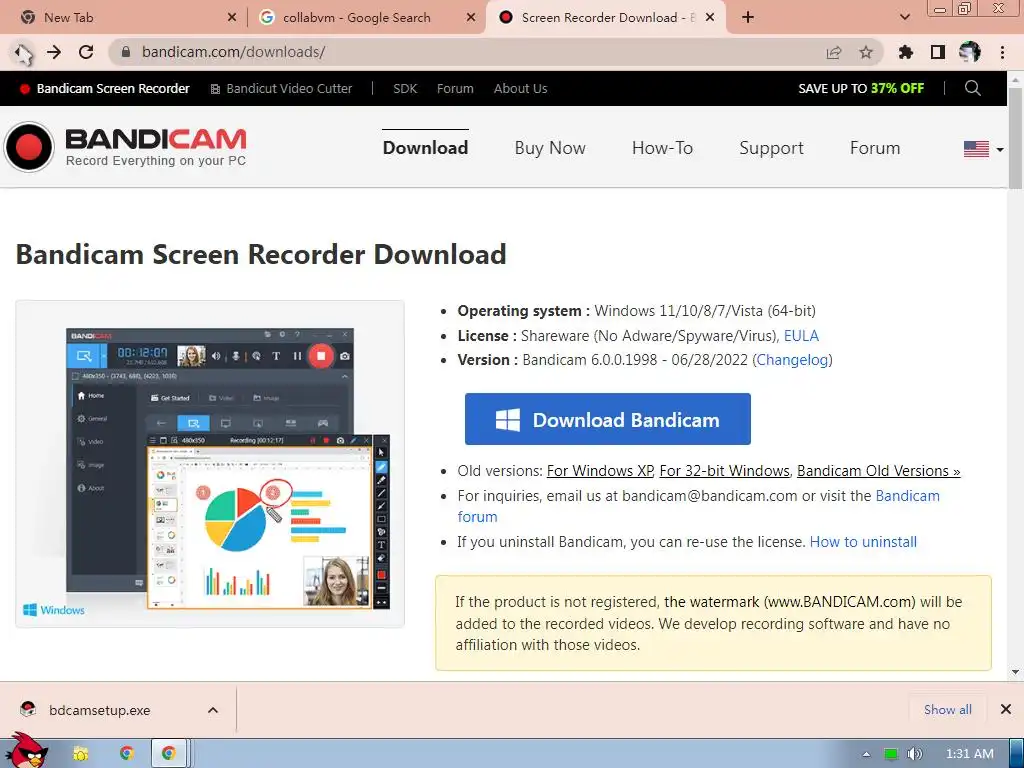Open Forum link in black top bar
1024x768 pixels.
[455, 89]
